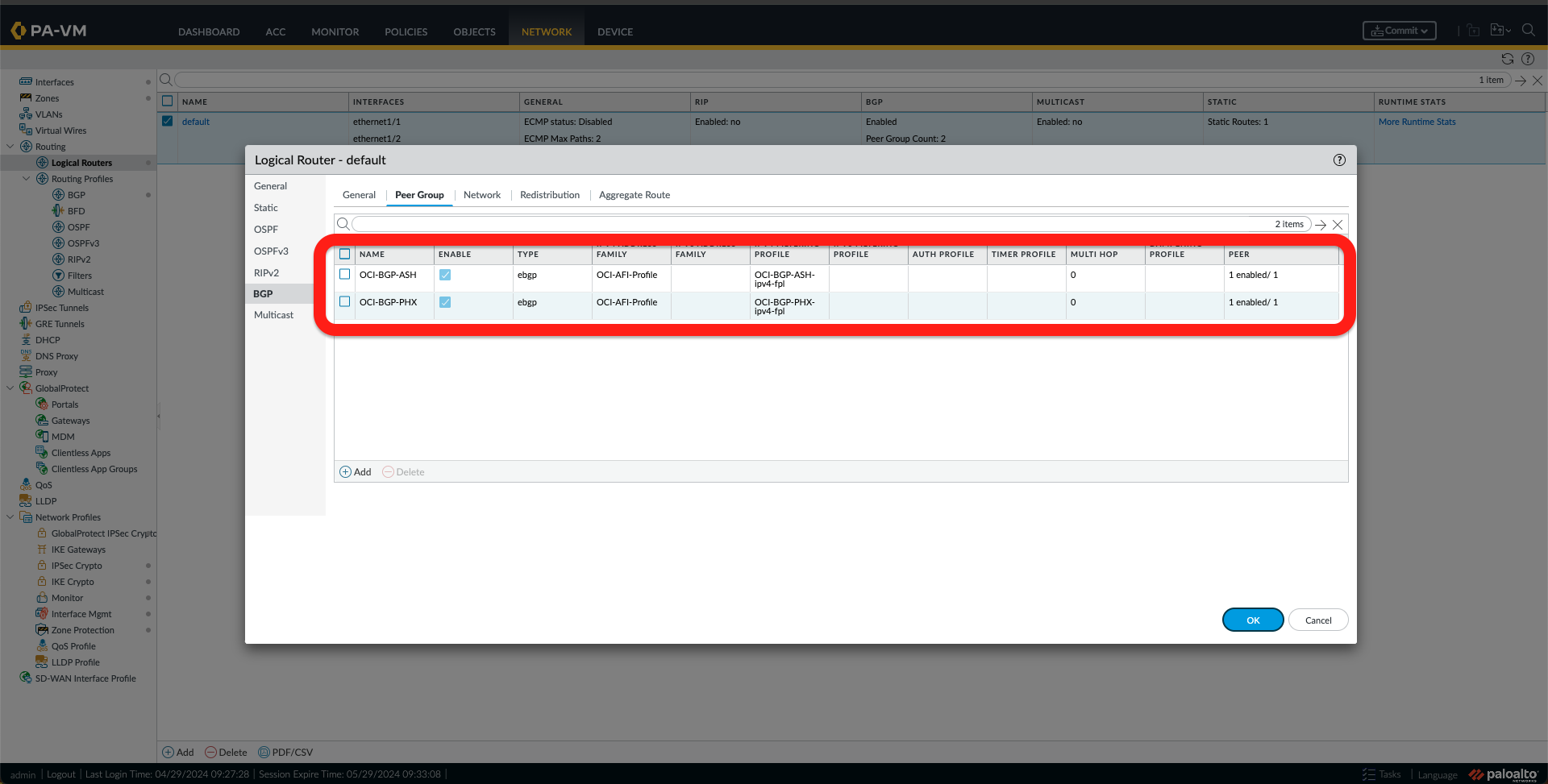The width and height of the screenshot is (1548, 784).
Task: Click the search magnifier icon in top bar
Action: click(x=1528, y=31)
